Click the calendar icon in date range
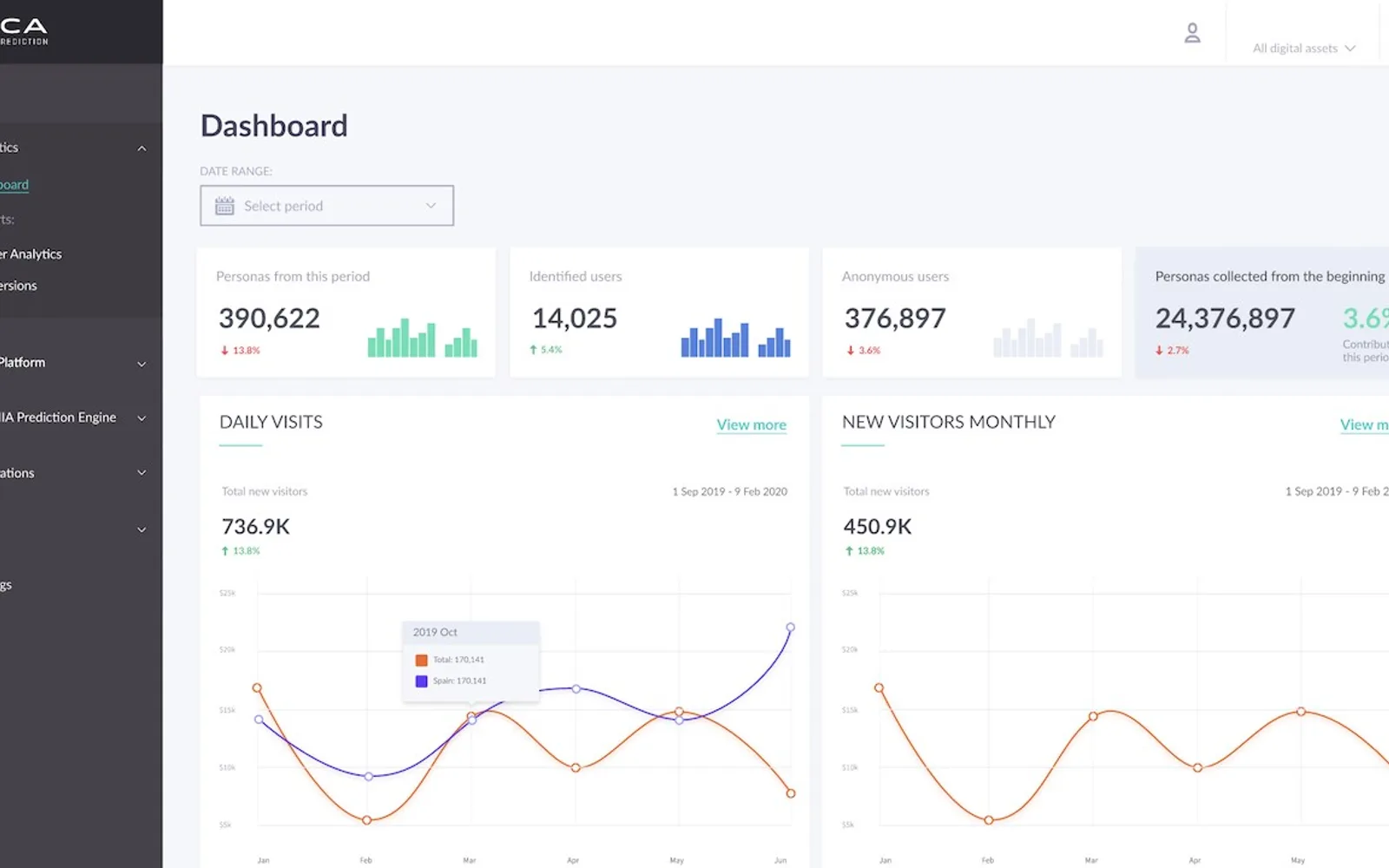 (x=225, y=206)
